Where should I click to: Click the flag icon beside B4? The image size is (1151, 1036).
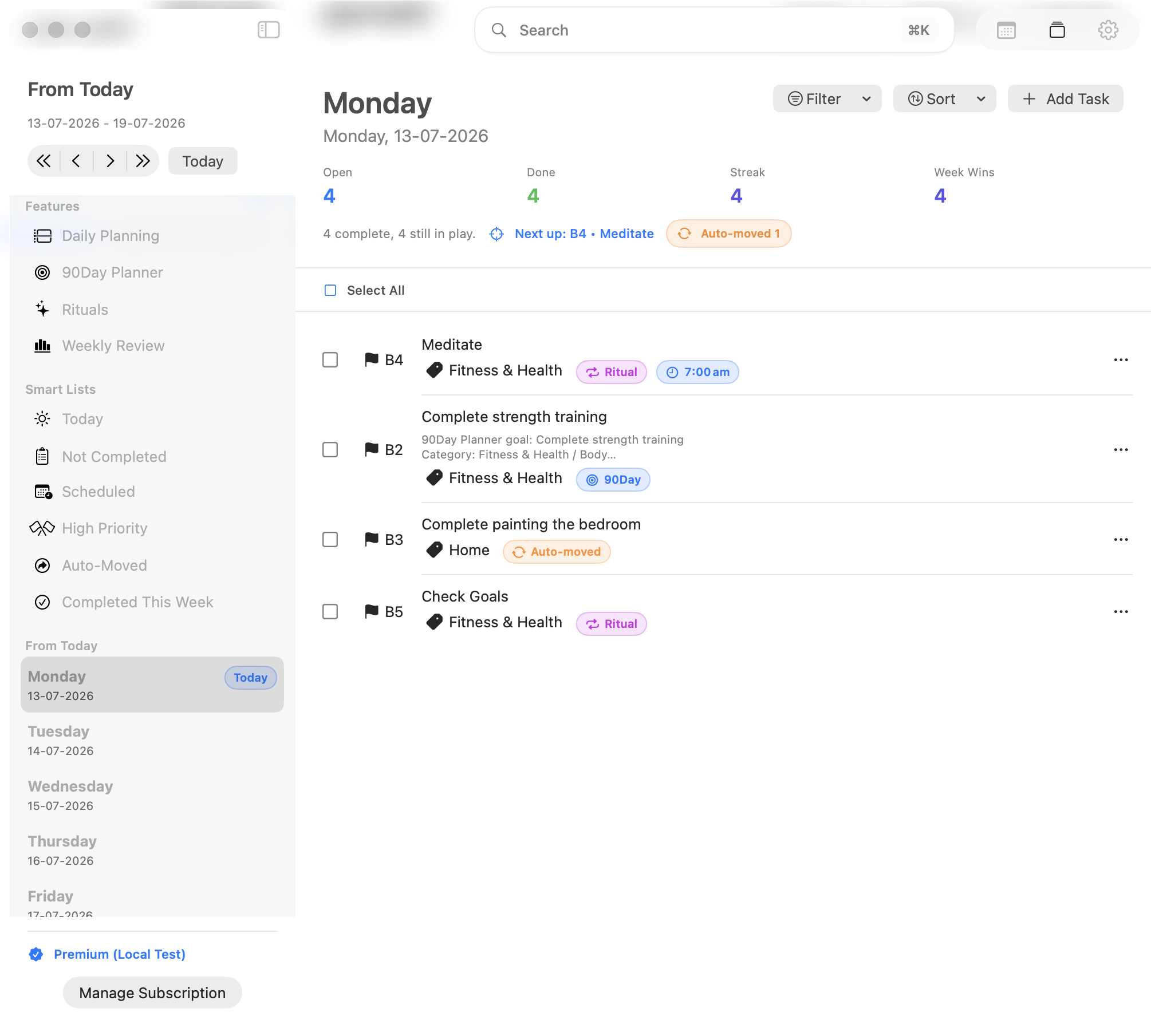372,359
